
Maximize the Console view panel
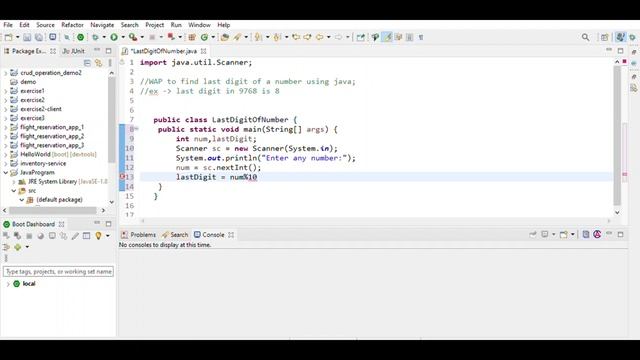click(x=620, y=234)
